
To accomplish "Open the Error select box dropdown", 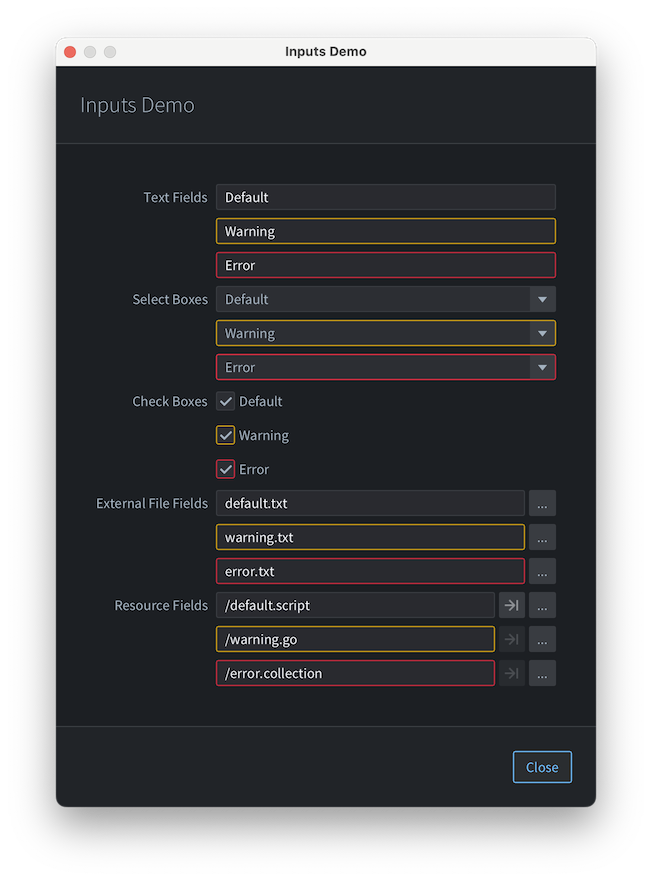I will 542,367.
